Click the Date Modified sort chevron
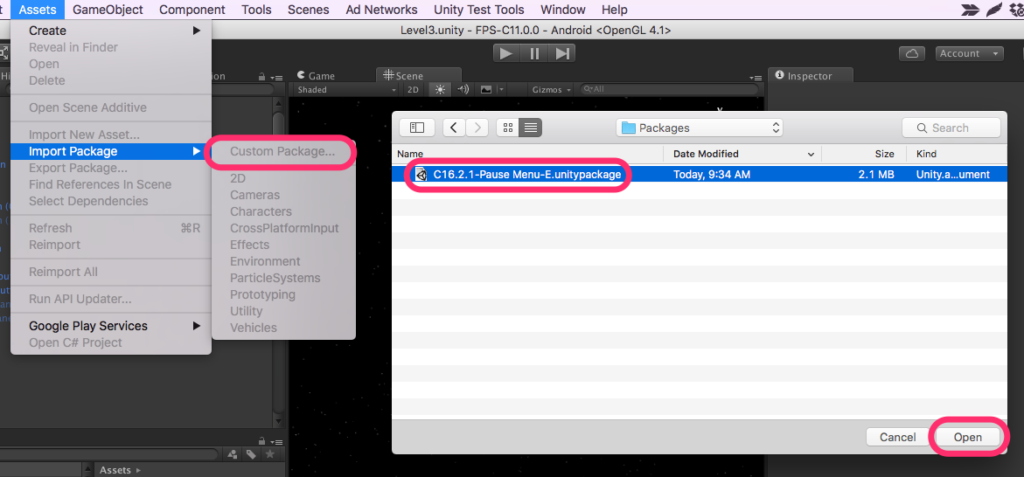This screenshot has width=1024, height=477. coord(811,155)
